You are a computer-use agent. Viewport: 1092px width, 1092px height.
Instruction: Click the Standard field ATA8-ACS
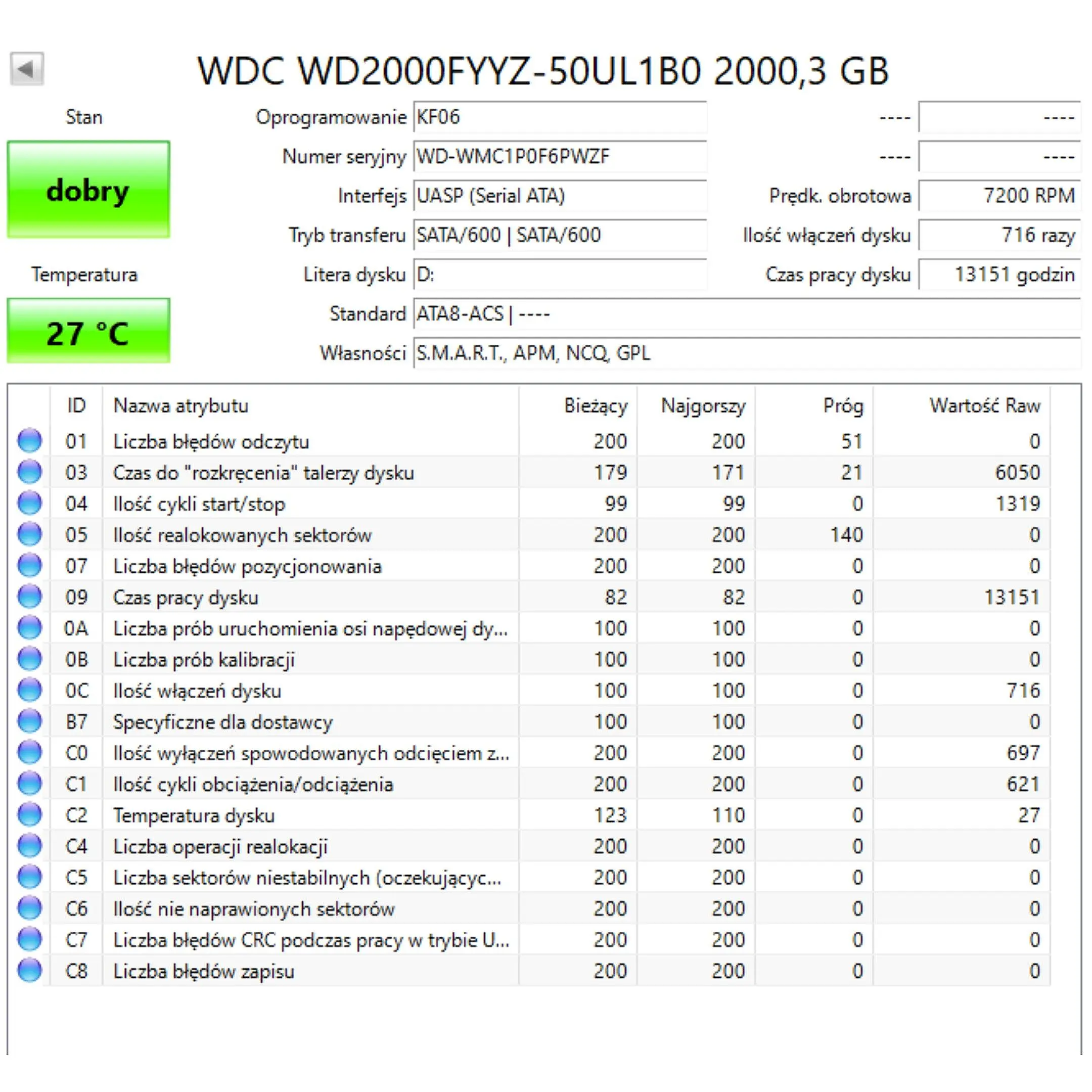747,313
